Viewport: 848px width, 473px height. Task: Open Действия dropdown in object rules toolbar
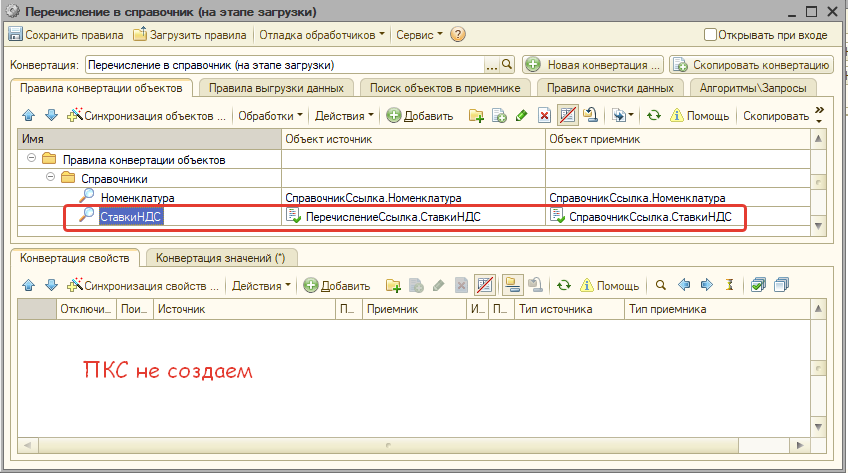click(344, 116)
